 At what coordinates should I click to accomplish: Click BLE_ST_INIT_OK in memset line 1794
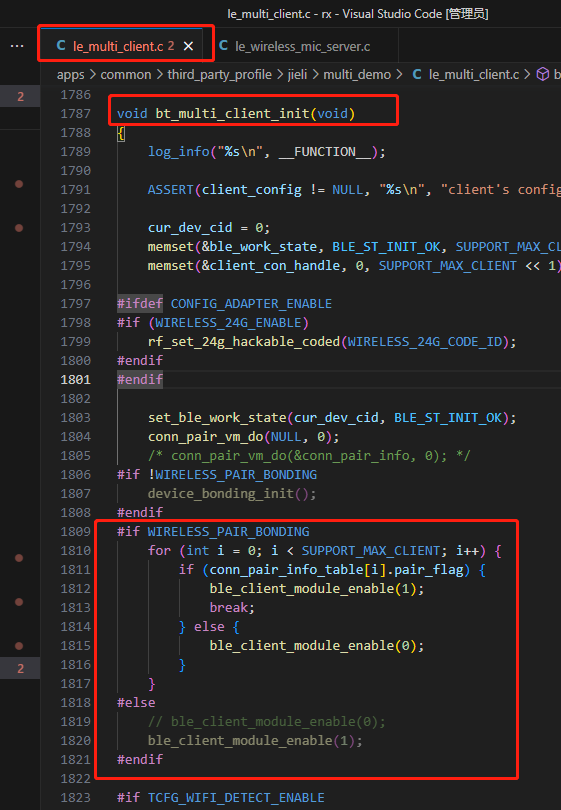click(x=386, y=247)
